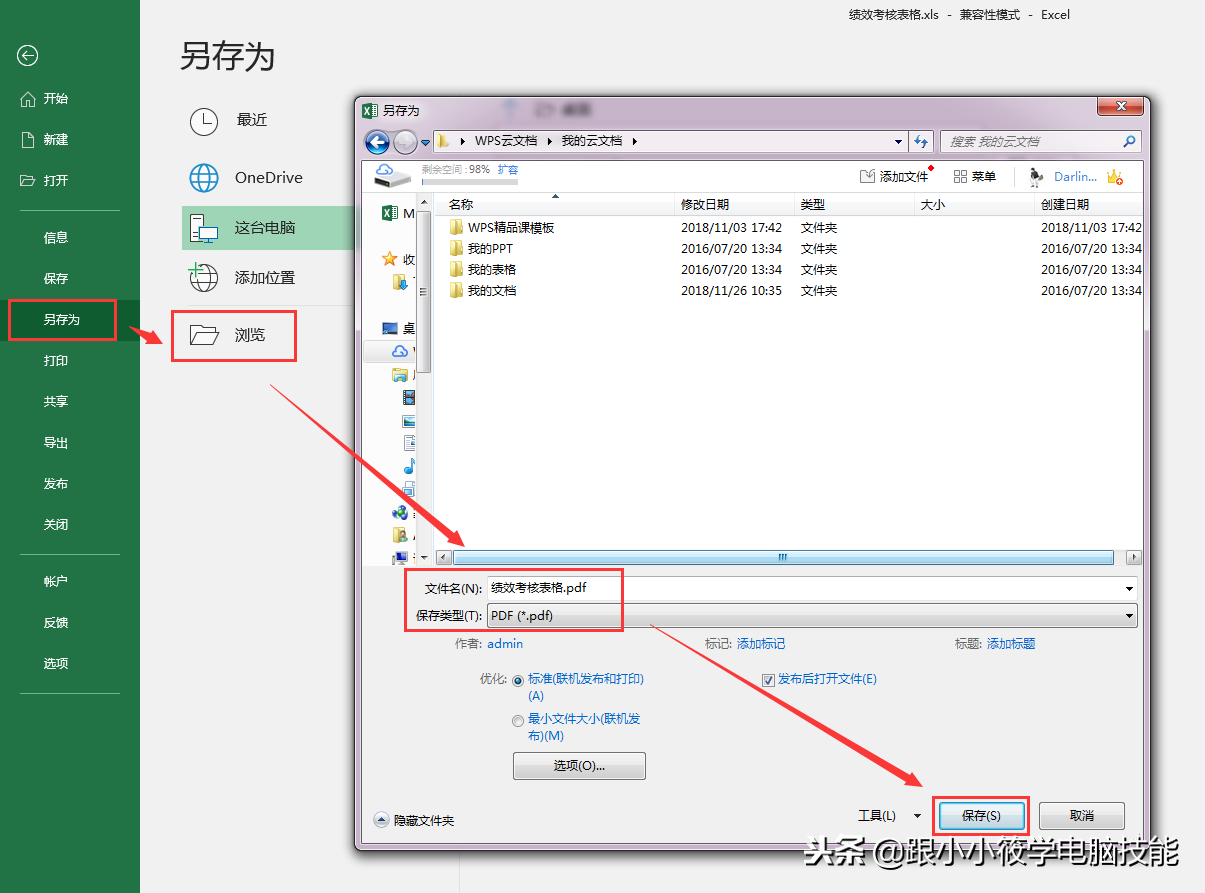Click 保存 in the green sidebar
The width and height of the screenshot is (1205, 893).
pos(56,279)
